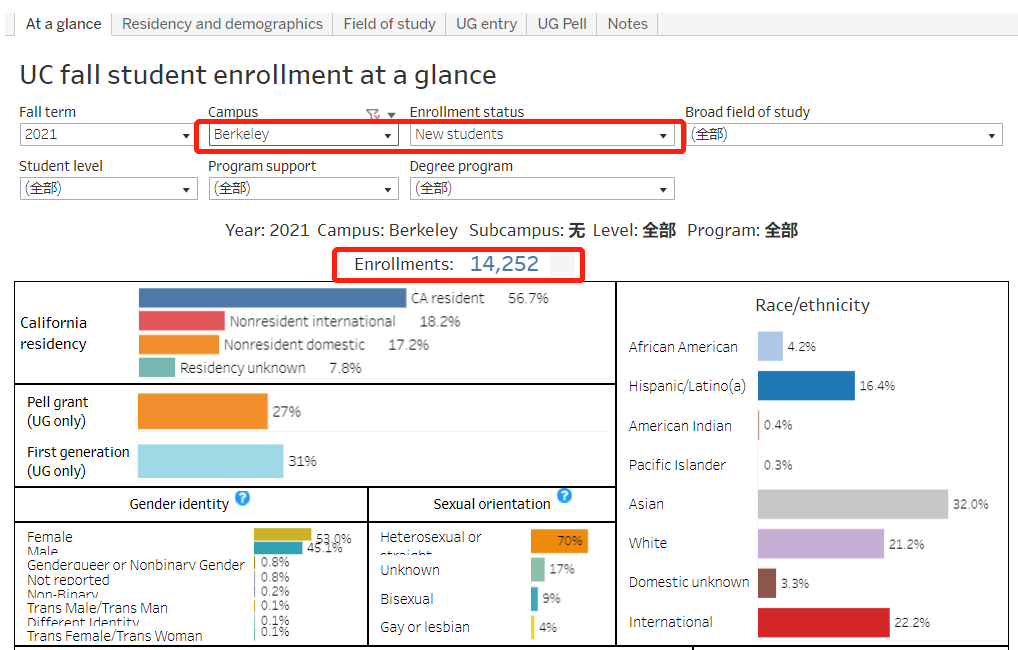This screenshot has height=650, width=1018.
Task: Click the Gender identity help icon
Action: pos(242,498)
